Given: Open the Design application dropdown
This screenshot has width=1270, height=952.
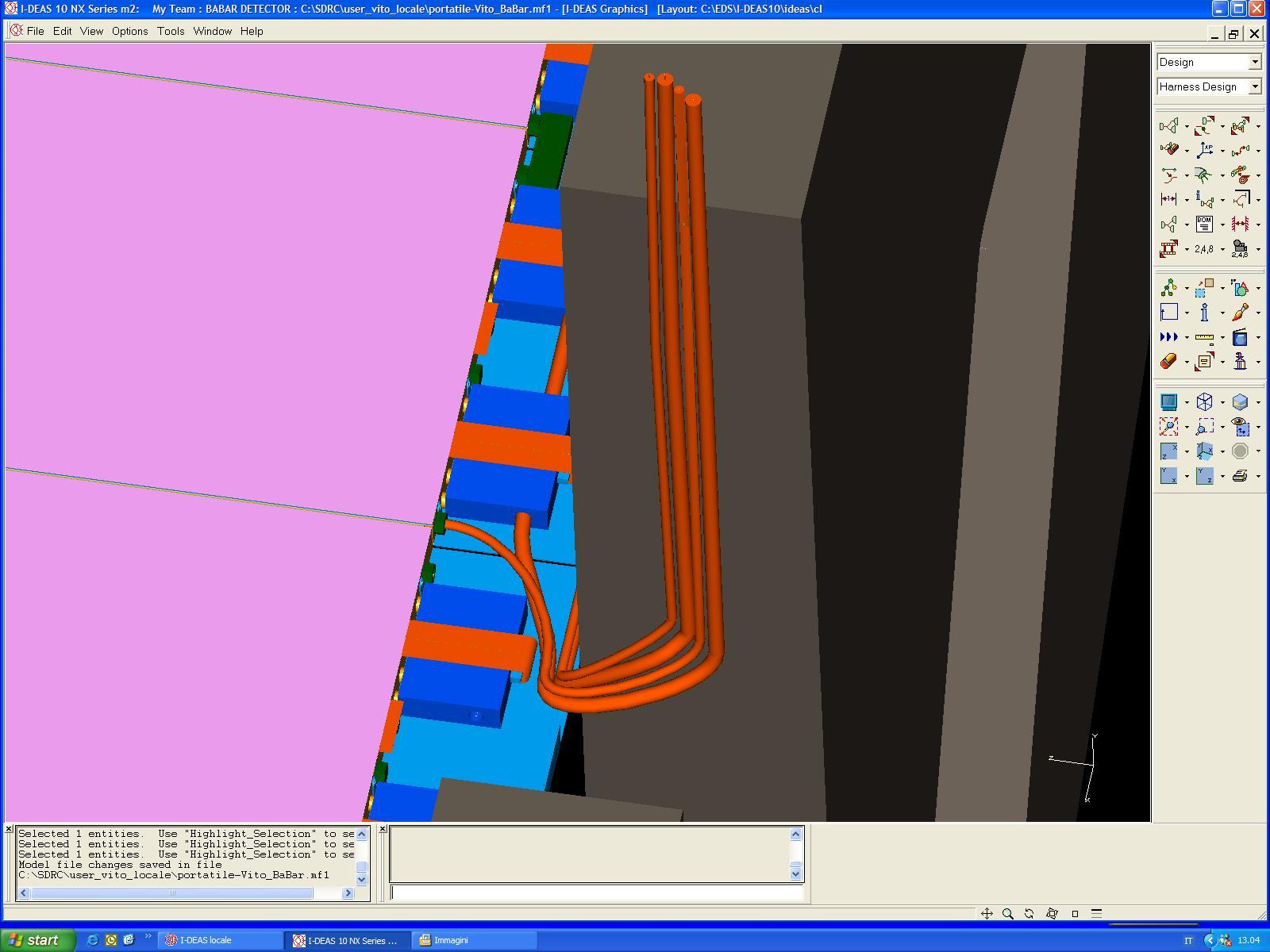Looking at the screenshot, I should 1209,62.
